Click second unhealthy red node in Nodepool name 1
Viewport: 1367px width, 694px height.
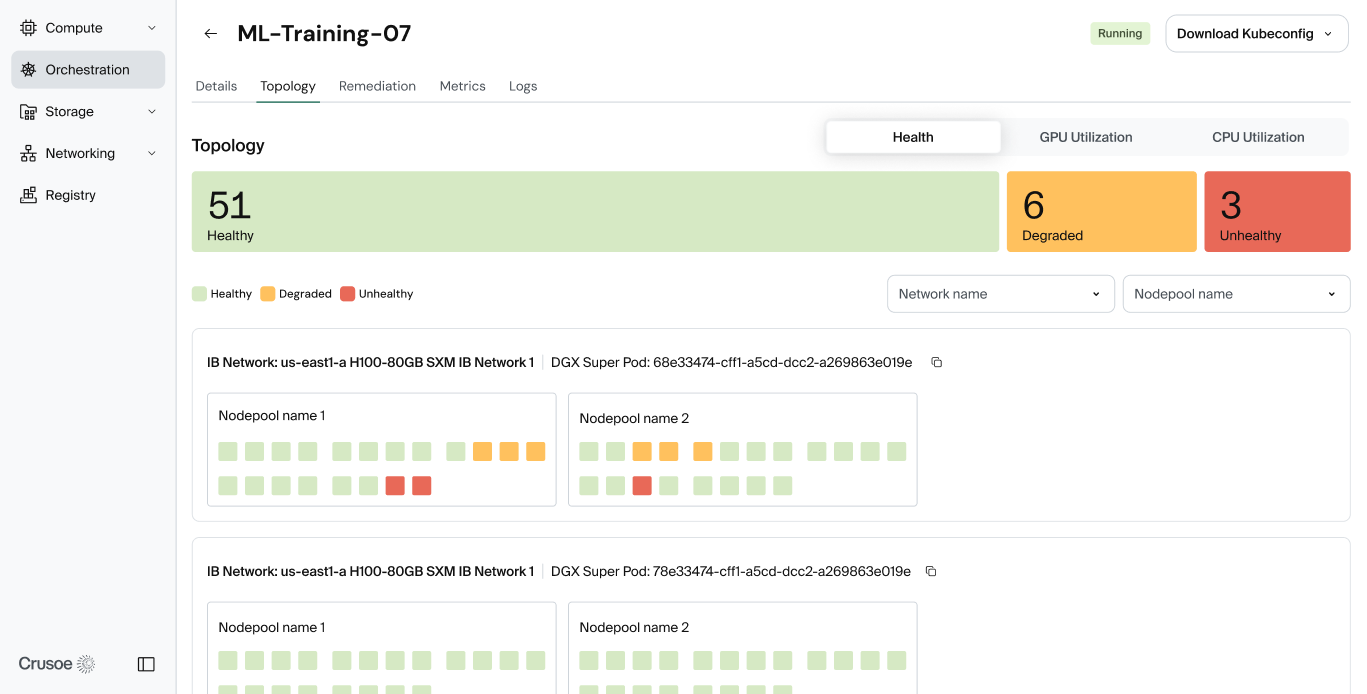(422, 486)
